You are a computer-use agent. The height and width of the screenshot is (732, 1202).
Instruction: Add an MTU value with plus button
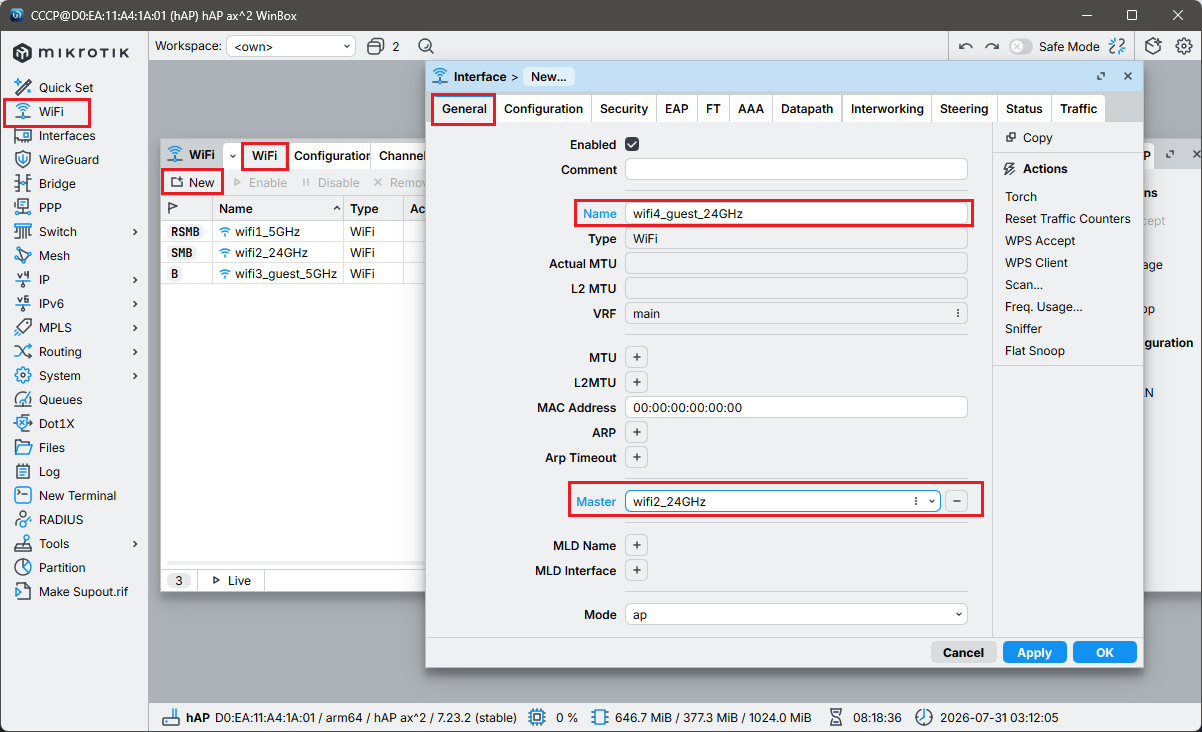click(x=636, y=357)
